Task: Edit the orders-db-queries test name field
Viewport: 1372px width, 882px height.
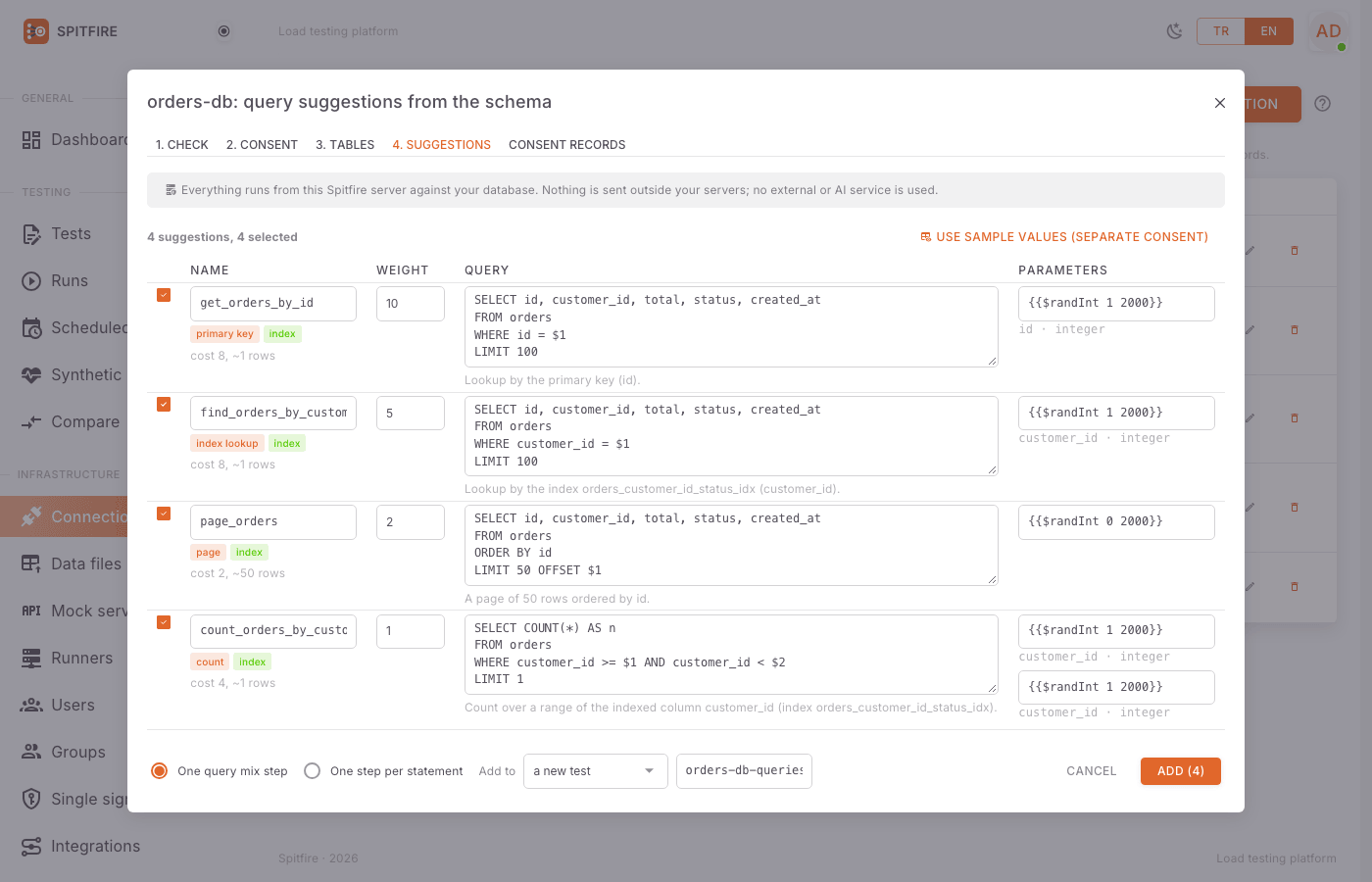Action: click(x=744, y=771)
